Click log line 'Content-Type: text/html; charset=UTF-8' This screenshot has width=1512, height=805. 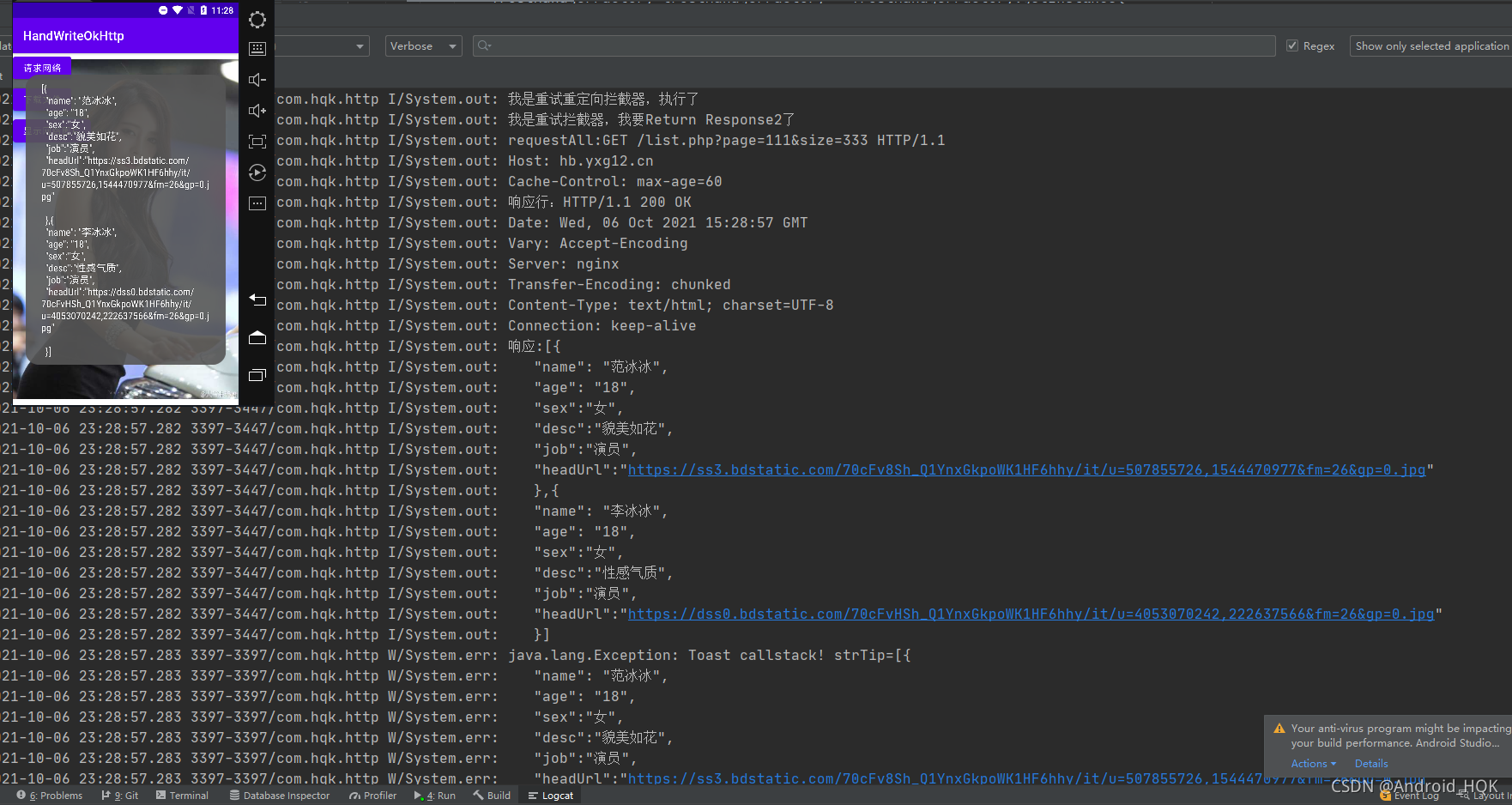click(x=670, y=306)
